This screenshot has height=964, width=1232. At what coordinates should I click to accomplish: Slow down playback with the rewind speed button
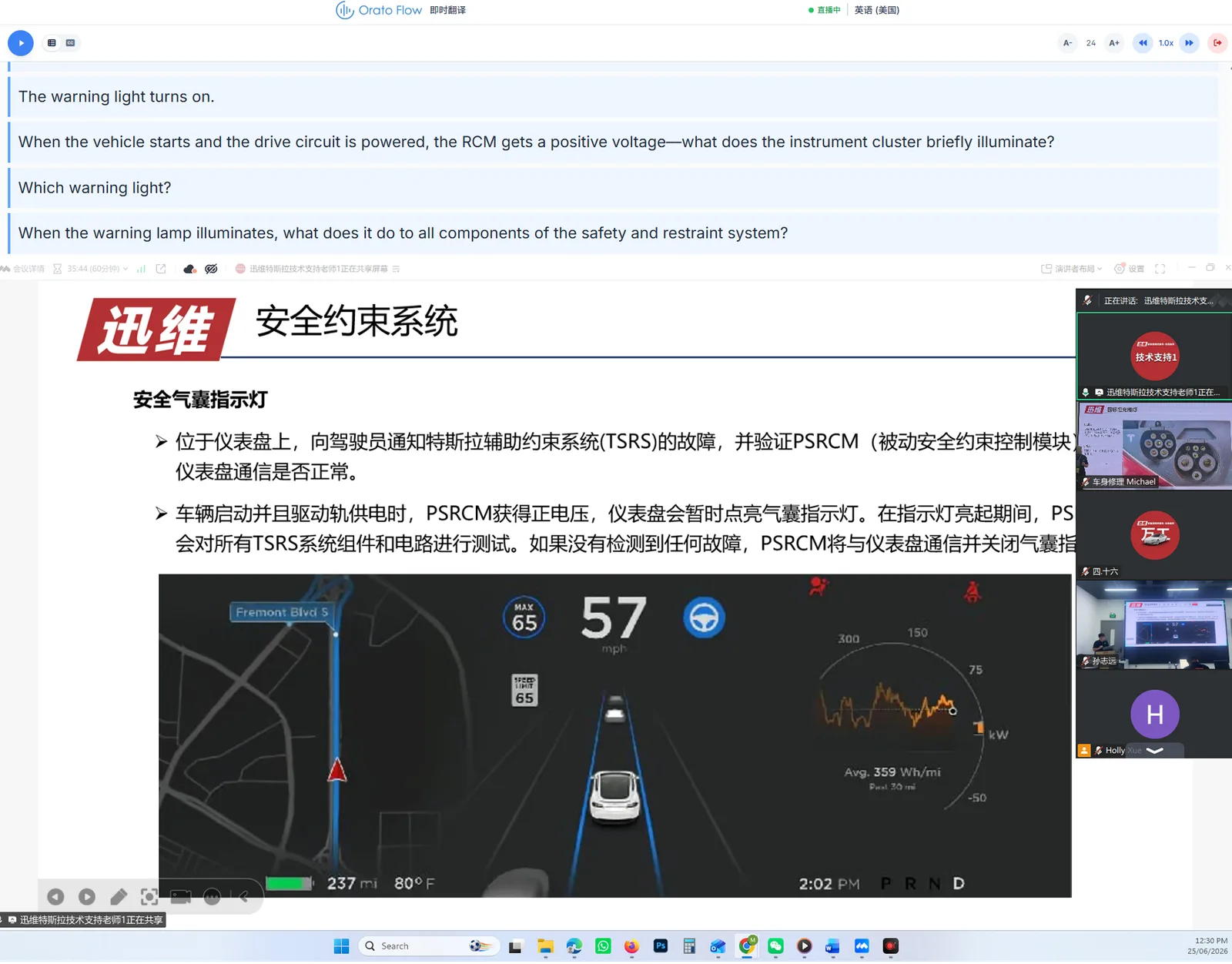(x=1143, y=43)
